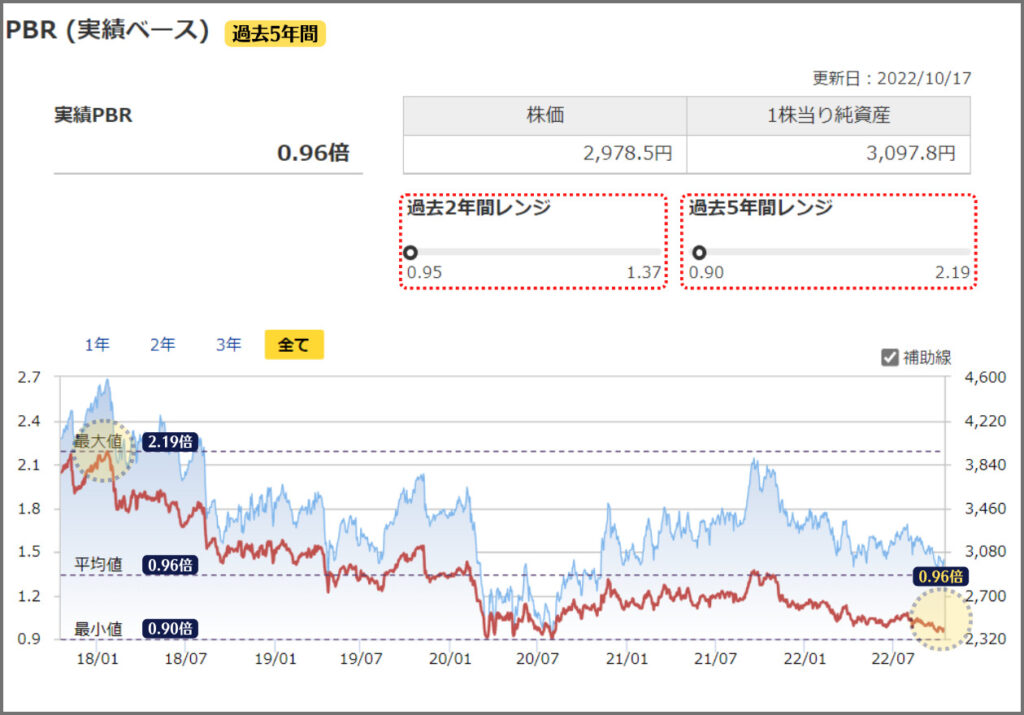
Task: Click the 過去2年間レンジ slider marker
Action: (x=410, y=253)
